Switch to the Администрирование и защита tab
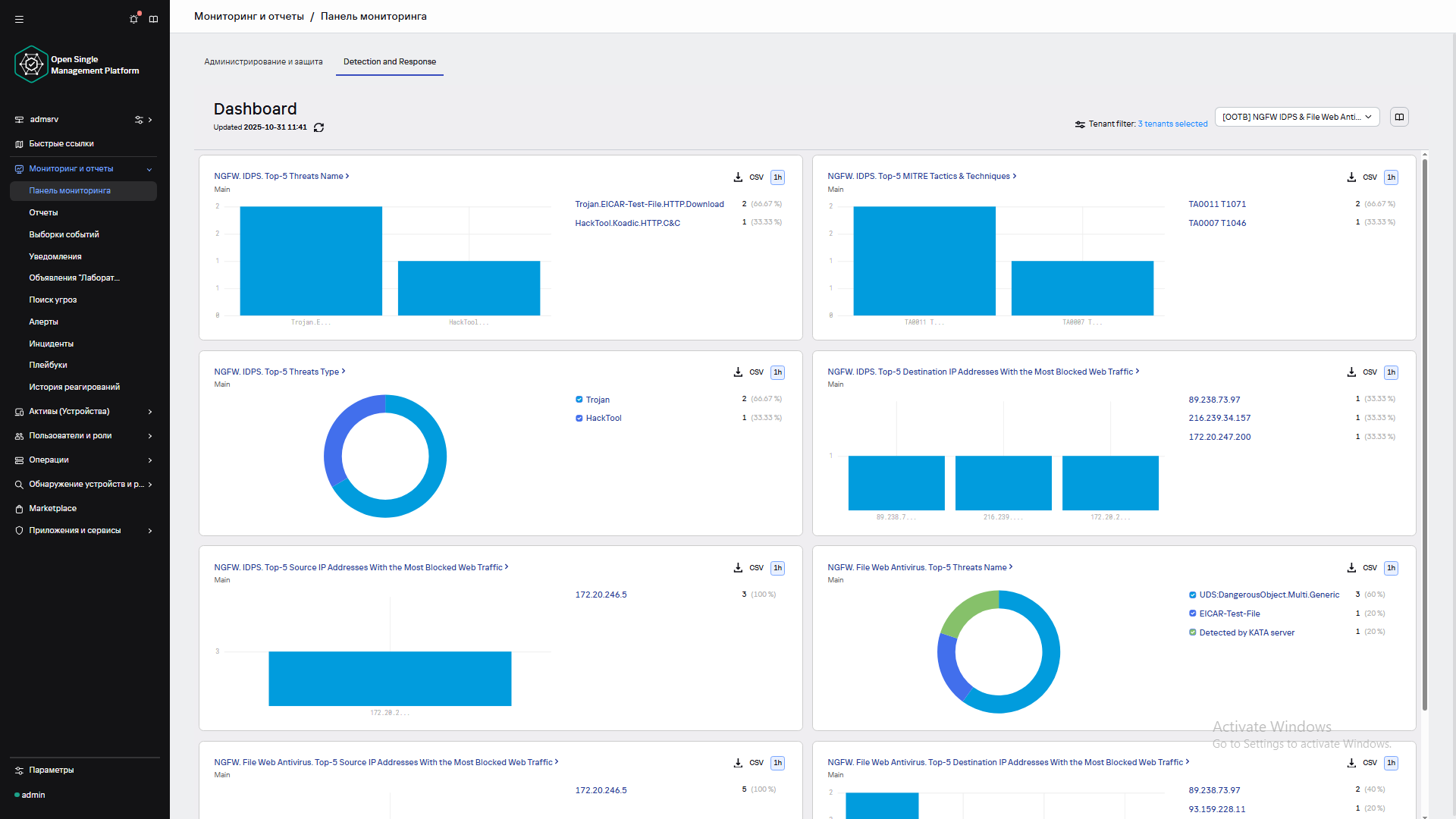 pyautogui.click(x=263, y=62)
